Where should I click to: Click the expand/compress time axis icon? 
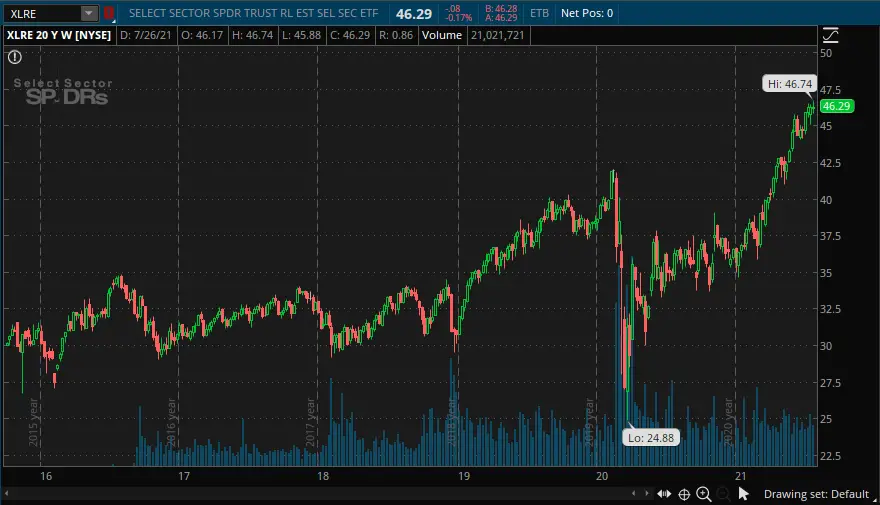(664, 494)
